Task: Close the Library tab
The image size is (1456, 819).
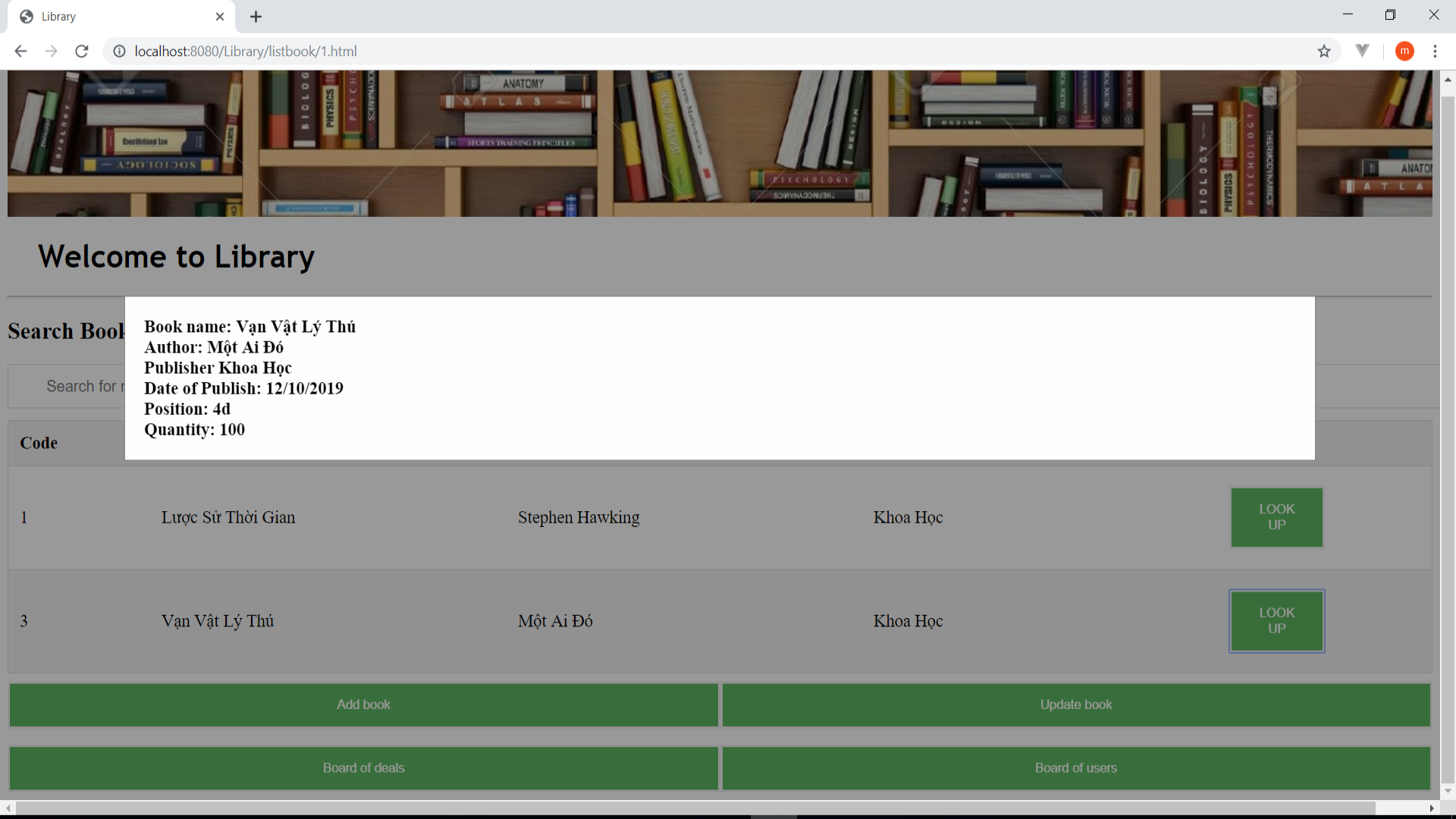Action: [x=220, y=17]
